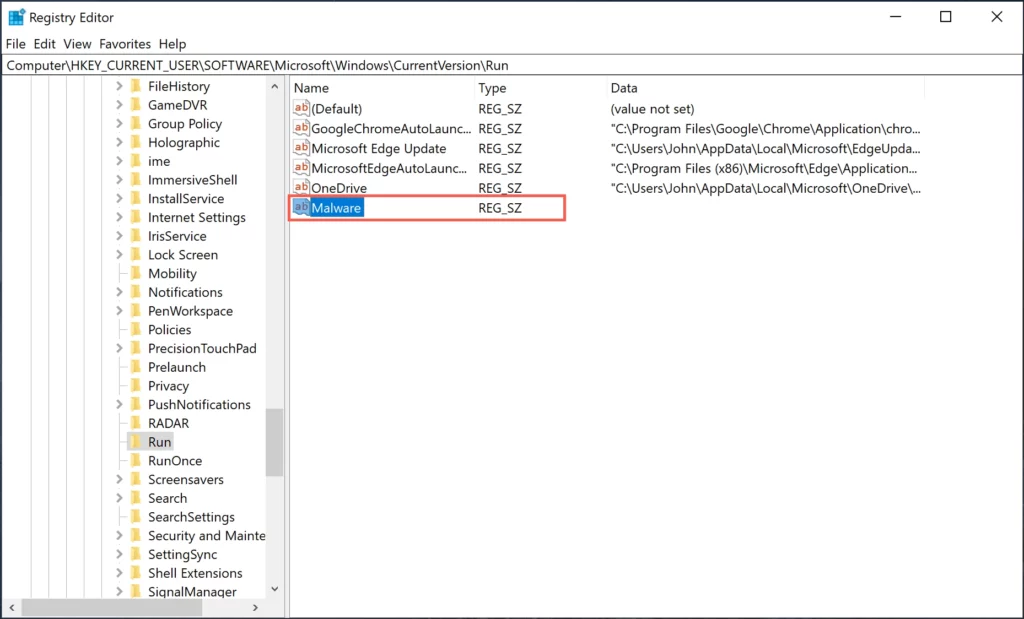Select the Malware registry value

(x=335, y=208)
